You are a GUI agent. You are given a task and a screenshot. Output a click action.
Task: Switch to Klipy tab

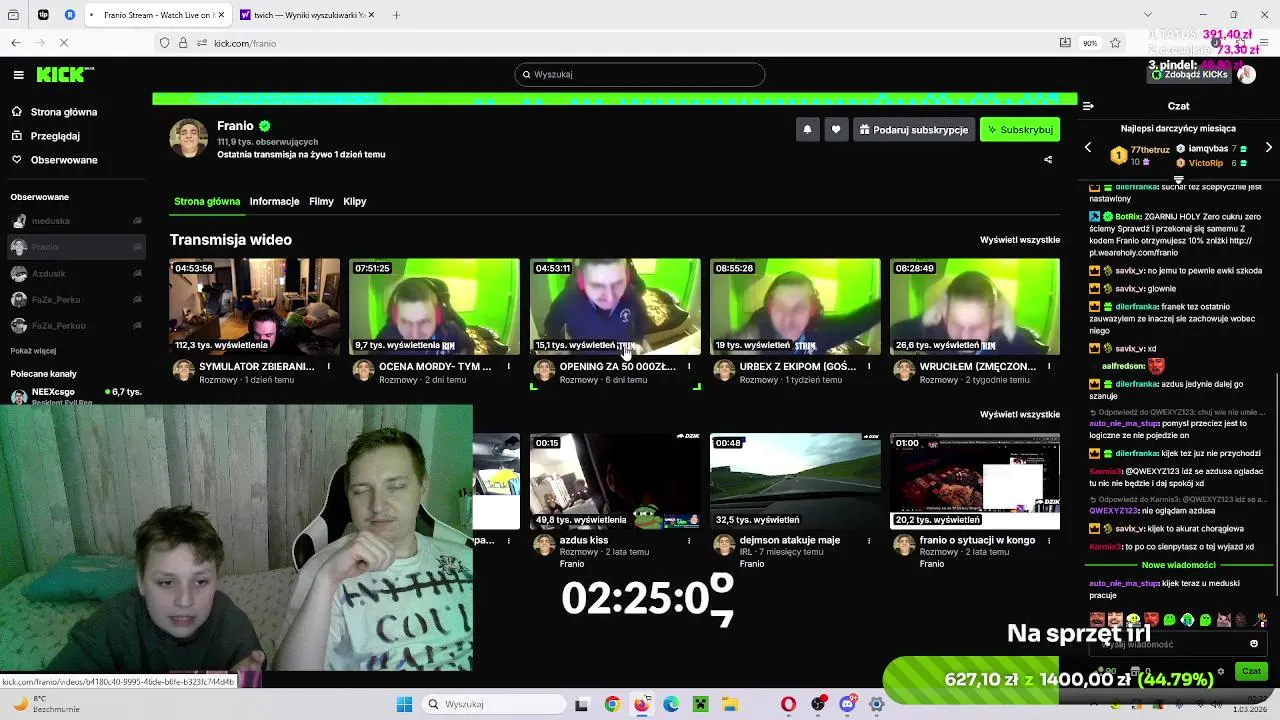point(355,201)
